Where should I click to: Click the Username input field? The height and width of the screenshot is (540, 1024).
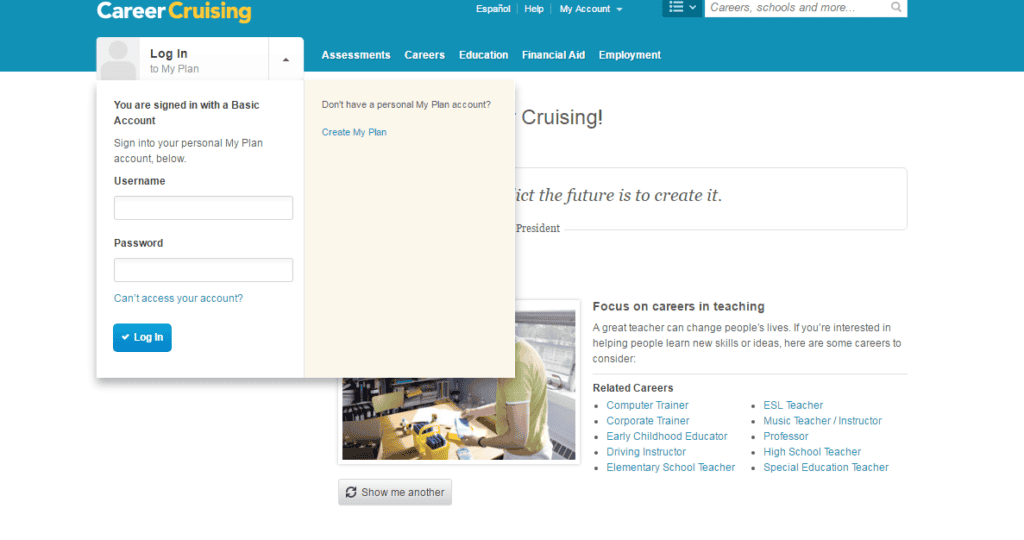(203, 208)
